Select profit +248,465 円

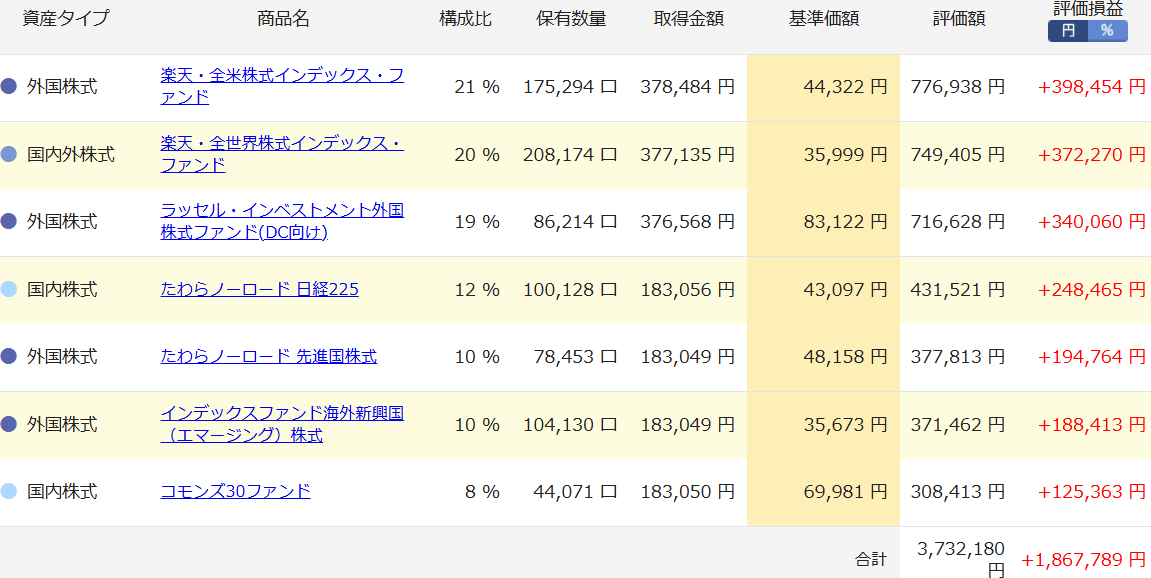tap(1092, 289)
